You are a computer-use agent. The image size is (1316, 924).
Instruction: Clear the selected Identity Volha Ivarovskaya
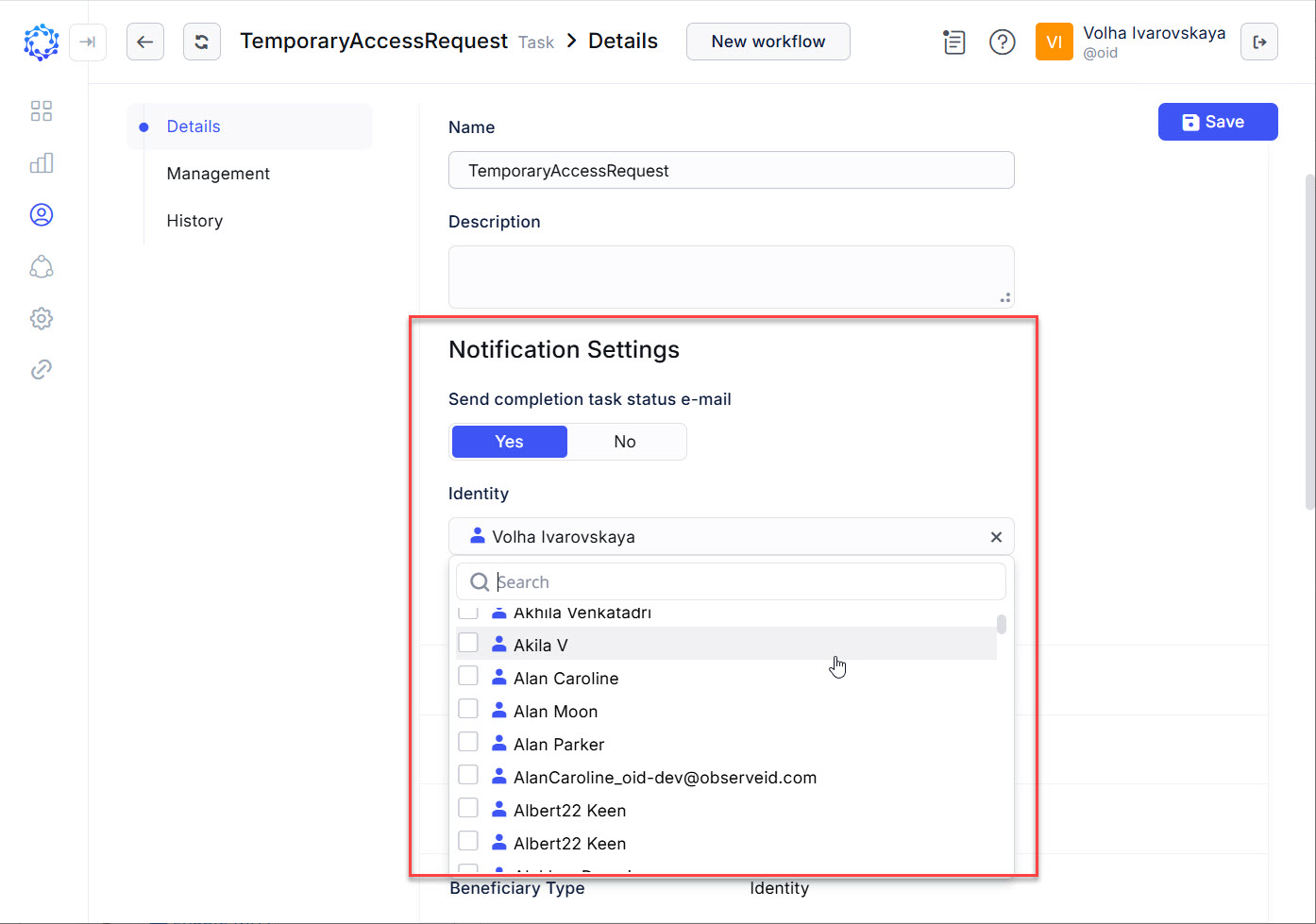tap(996, 536)
